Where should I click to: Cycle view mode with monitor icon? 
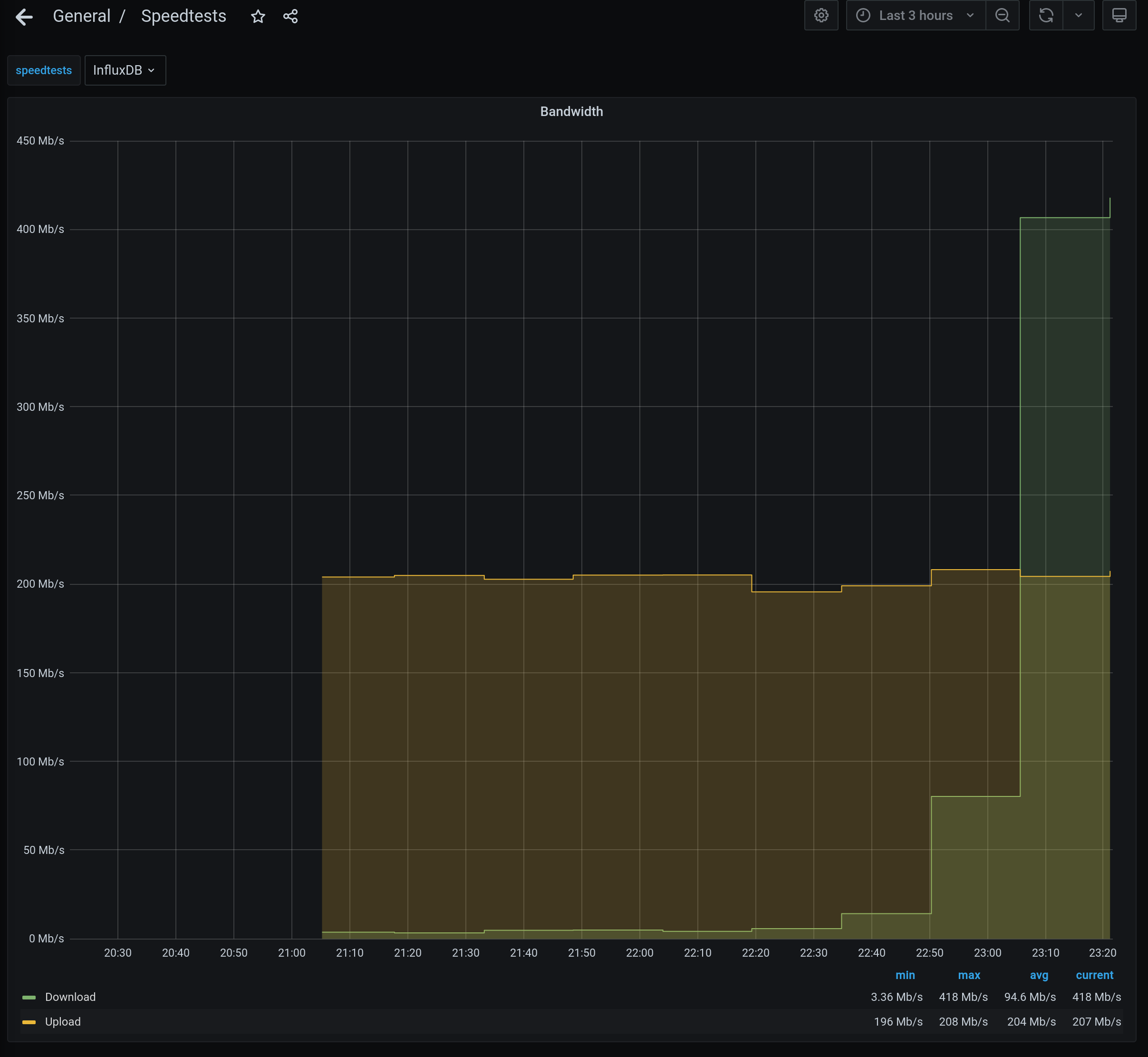[1119, 15]
